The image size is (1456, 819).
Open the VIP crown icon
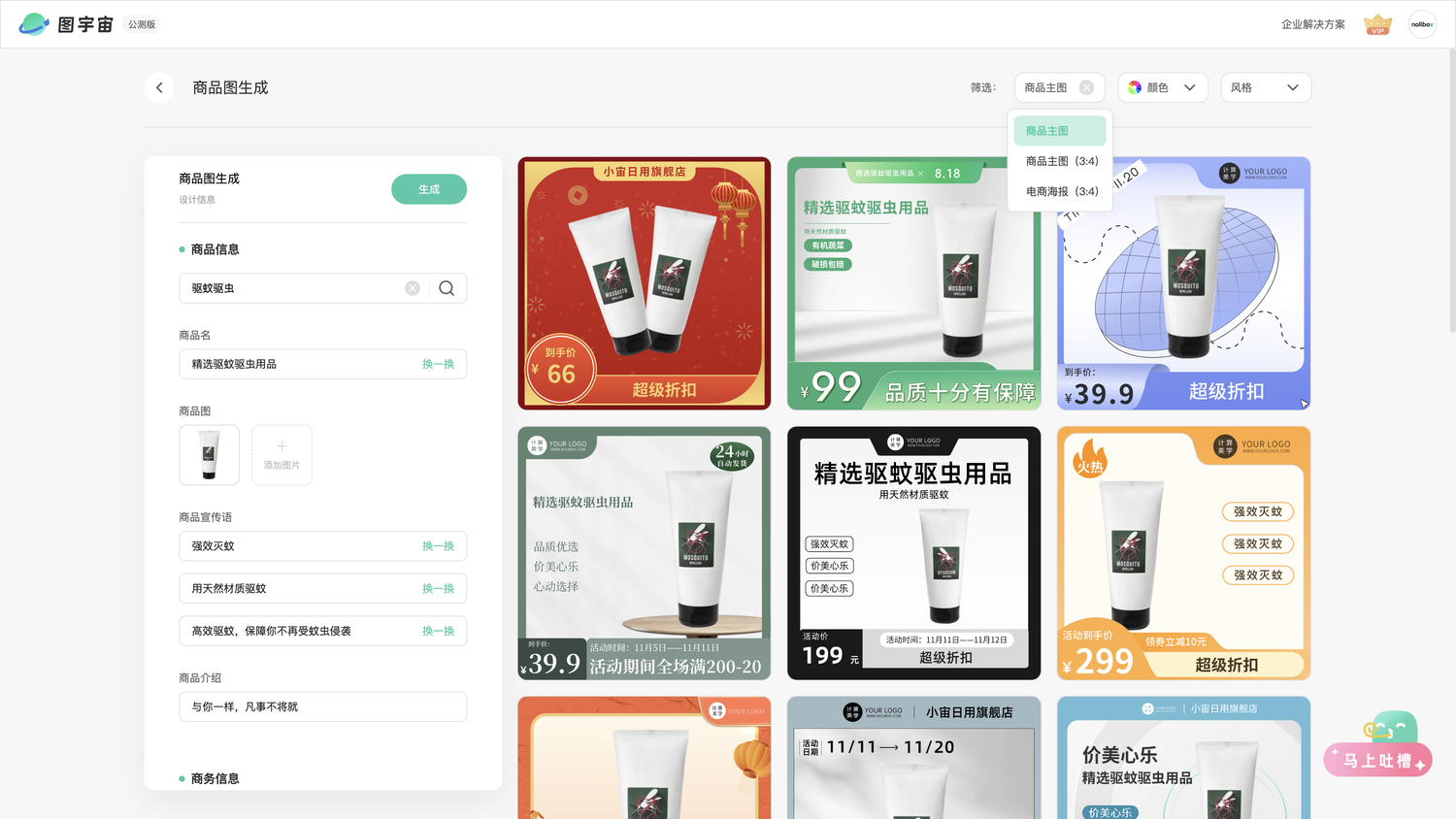tap(1377, 24)
